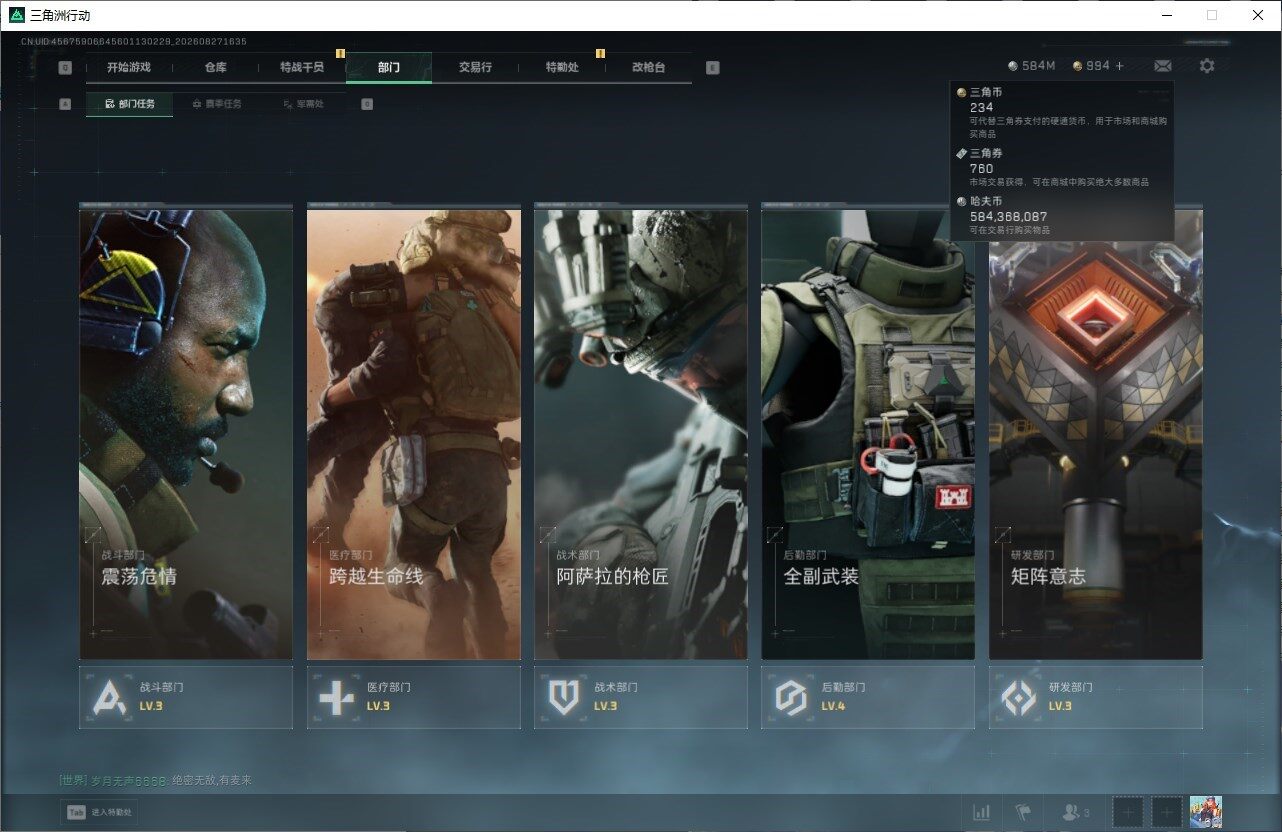Click the squad plus slot beside the avatar
Image resolution: width=1282 pixels, height=832 pixels.
pos(1167,812)
